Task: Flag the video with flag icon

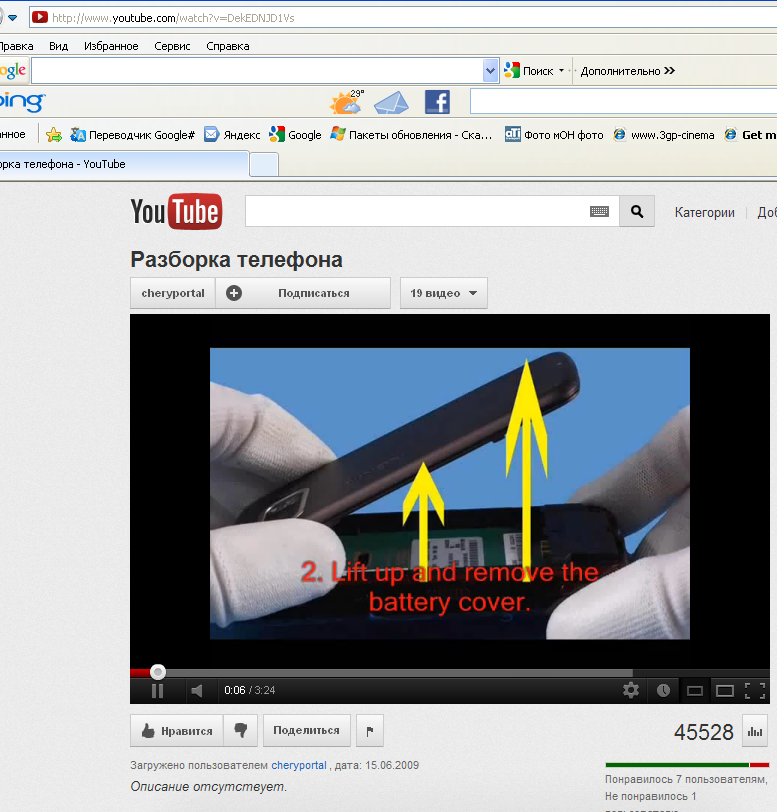Action: point(369,731)
